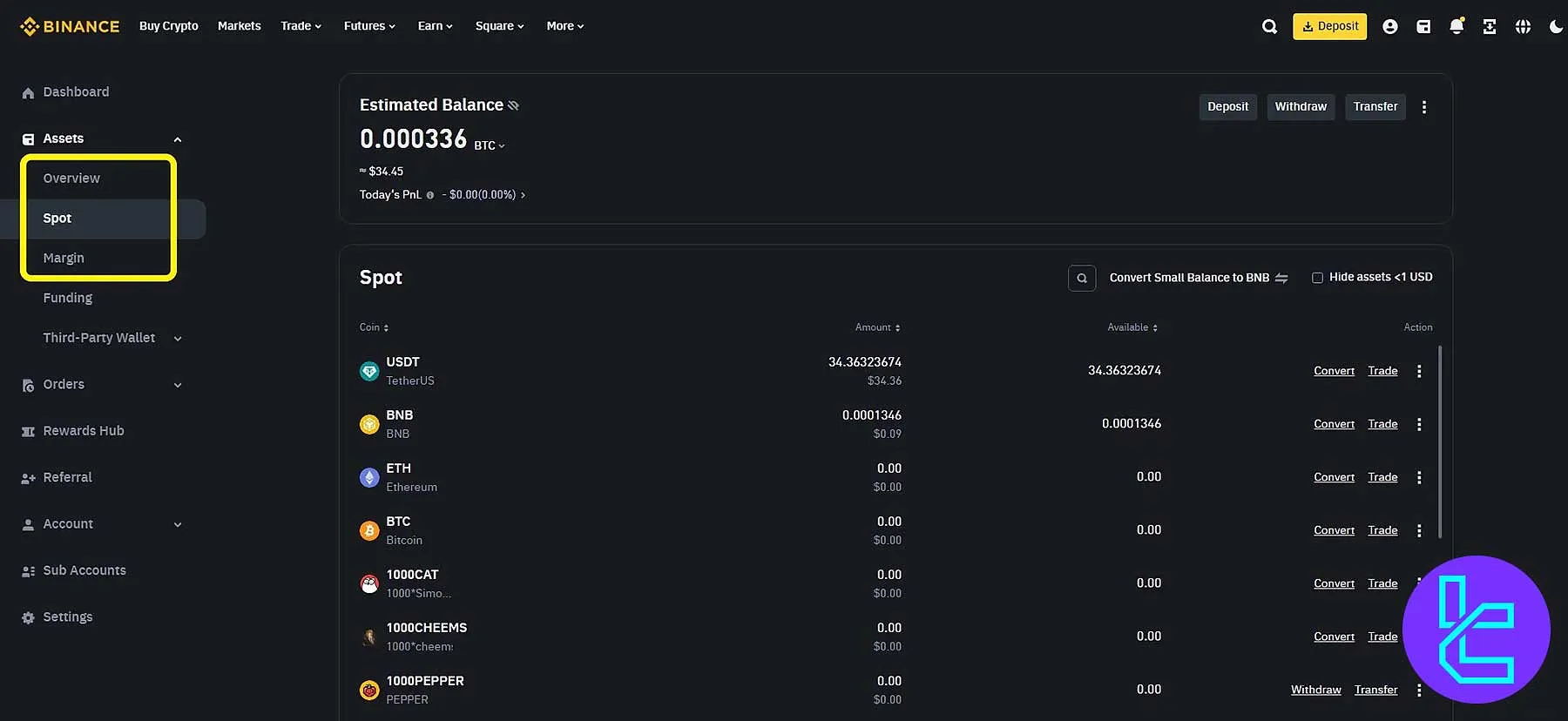Open the user profile icon
This screenshot has height=721, width=1568.
(x=1389, y=27)
